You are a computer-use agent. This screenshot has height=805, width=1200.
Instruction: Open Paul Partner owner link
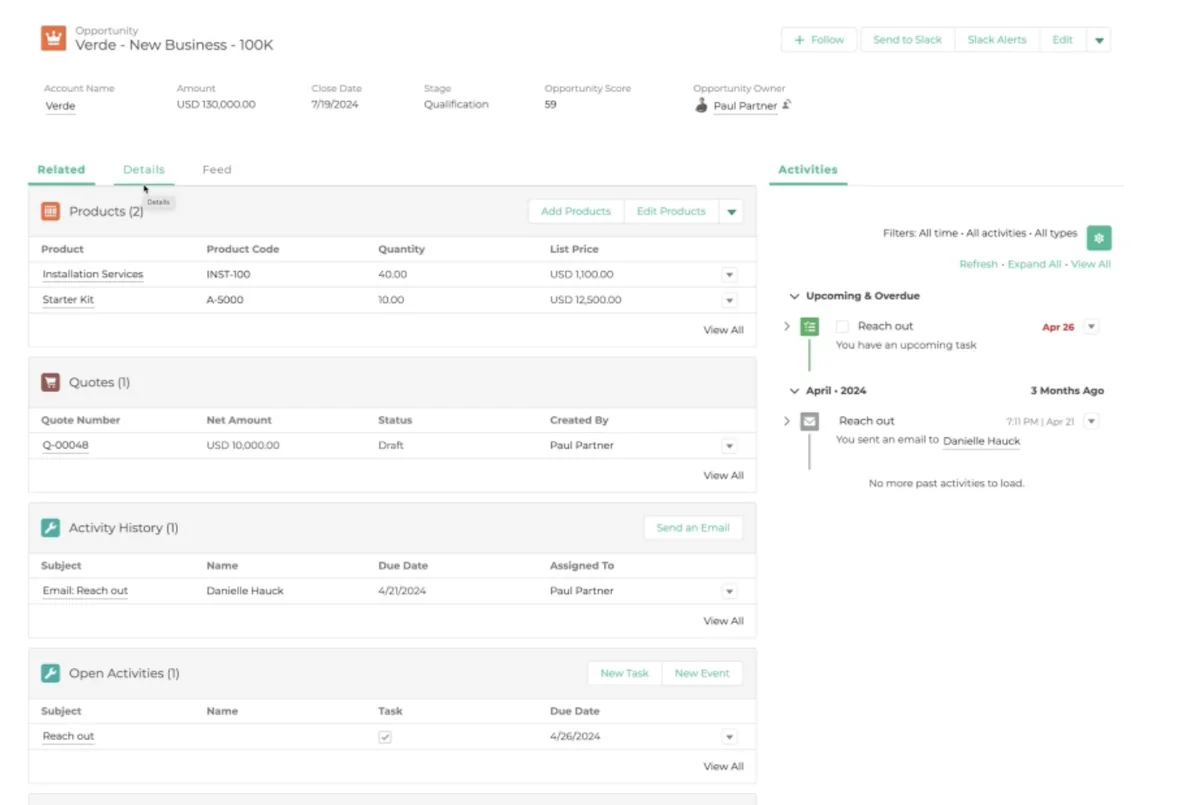pos(745,105)
